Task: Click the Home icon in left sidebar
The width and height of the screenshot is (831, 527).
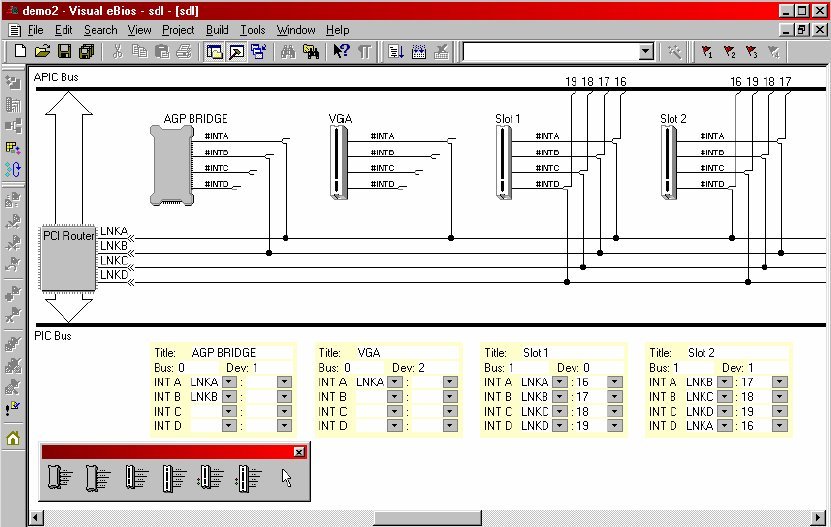Action: (x=14, y=438)
